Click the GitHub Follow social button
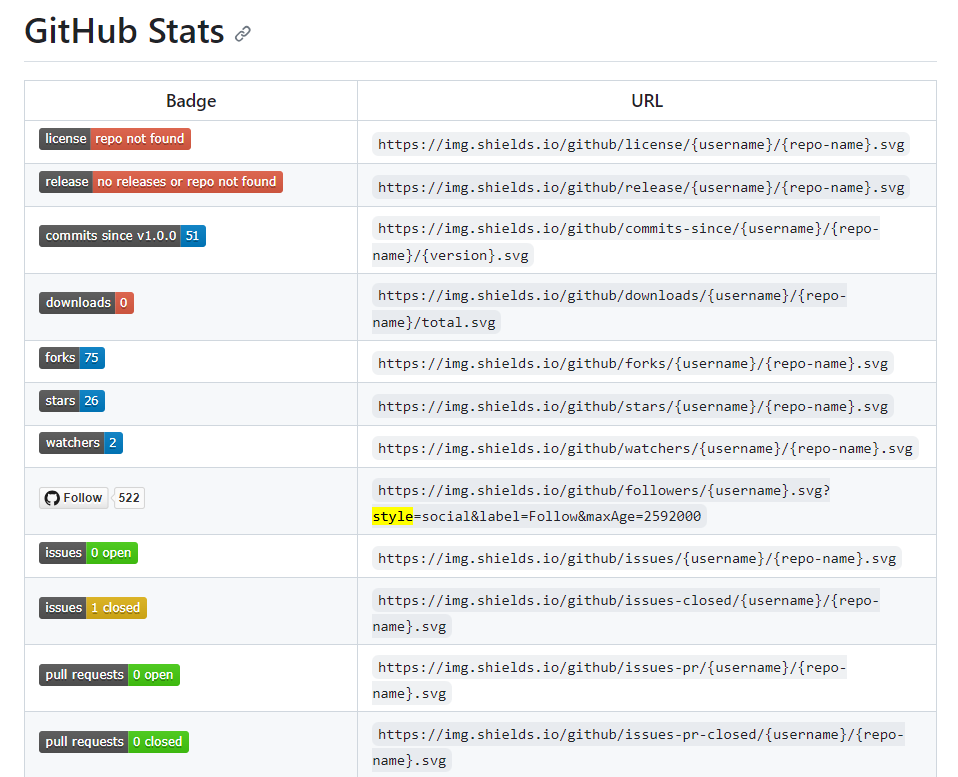Viewport: 958px width, 777px height. pos(74,498)
